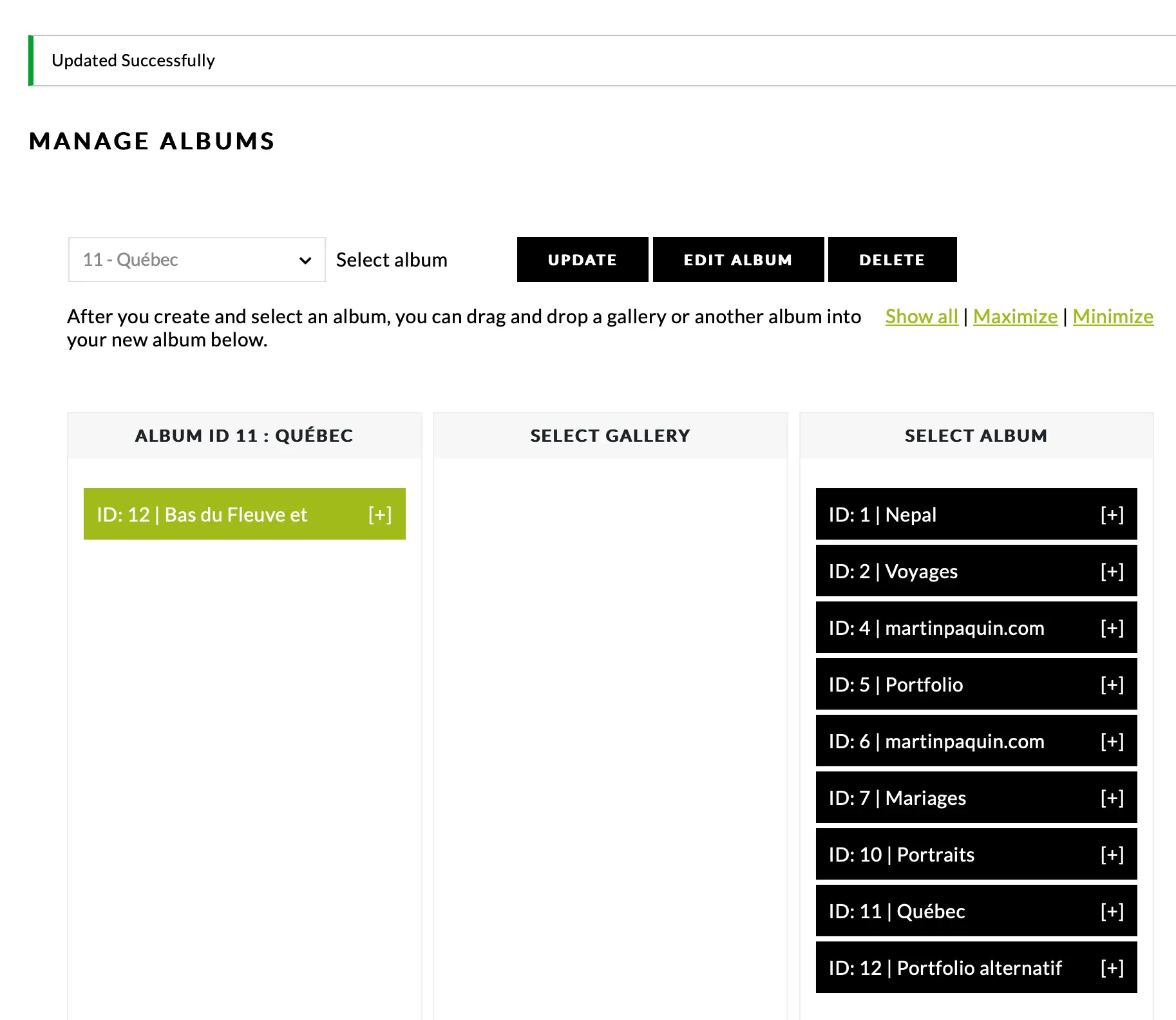This screenshot has height=1020, width=1176.
Task: Delete the selected album
Action: (892, 260)
